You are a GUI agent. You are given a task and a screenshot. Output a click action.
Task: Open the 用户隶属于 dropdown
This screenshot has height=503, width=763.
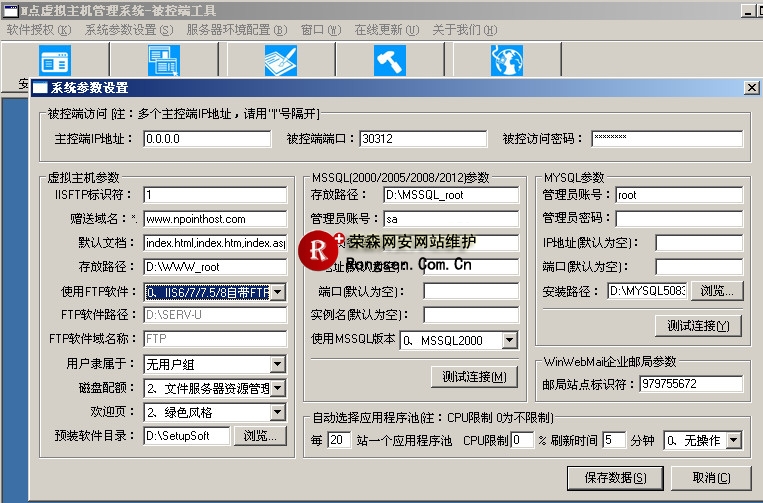click(278, 365)
